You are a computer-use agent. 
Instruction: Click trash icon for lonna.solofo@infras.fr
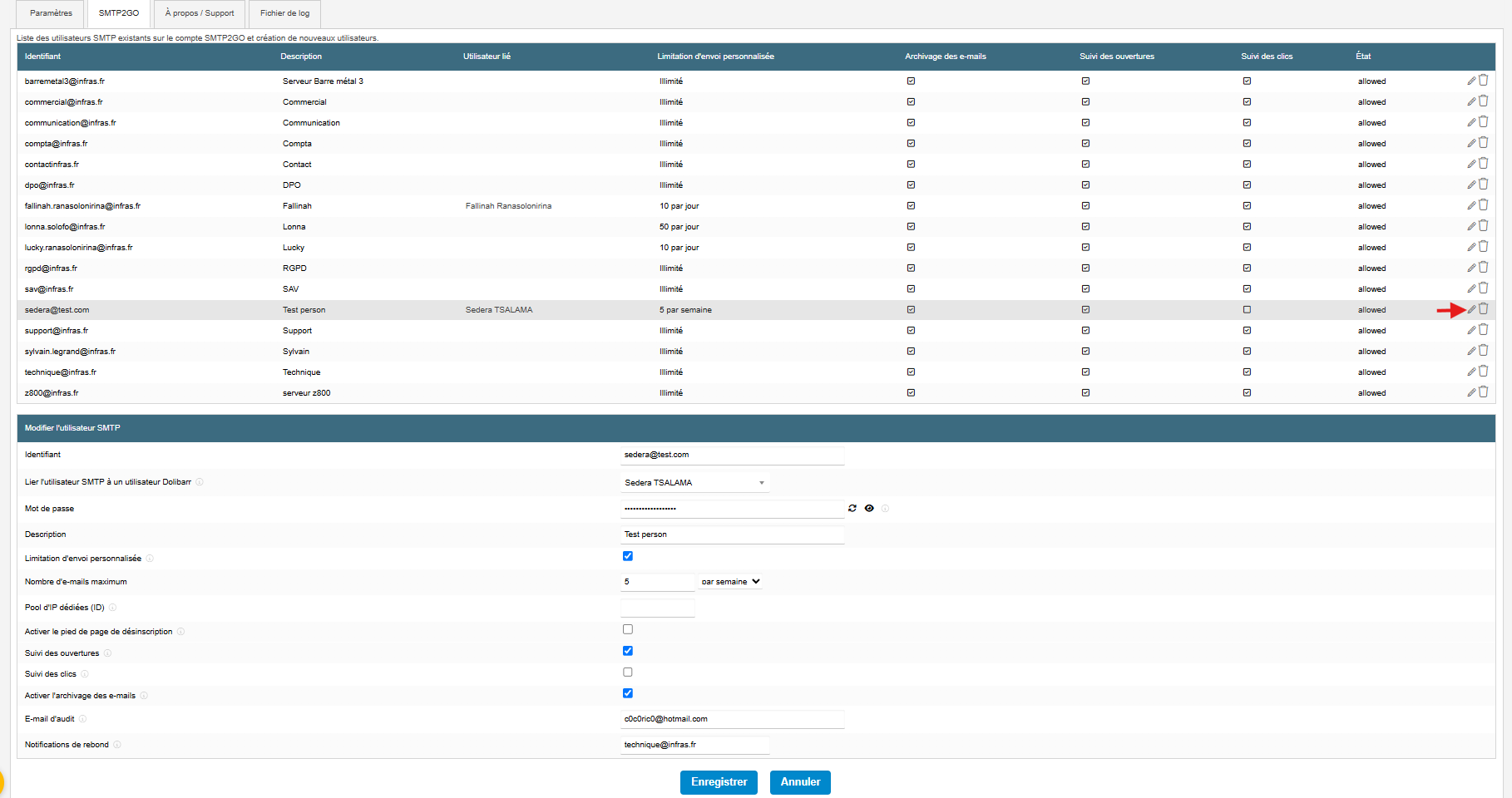[x=1483, y=226]
